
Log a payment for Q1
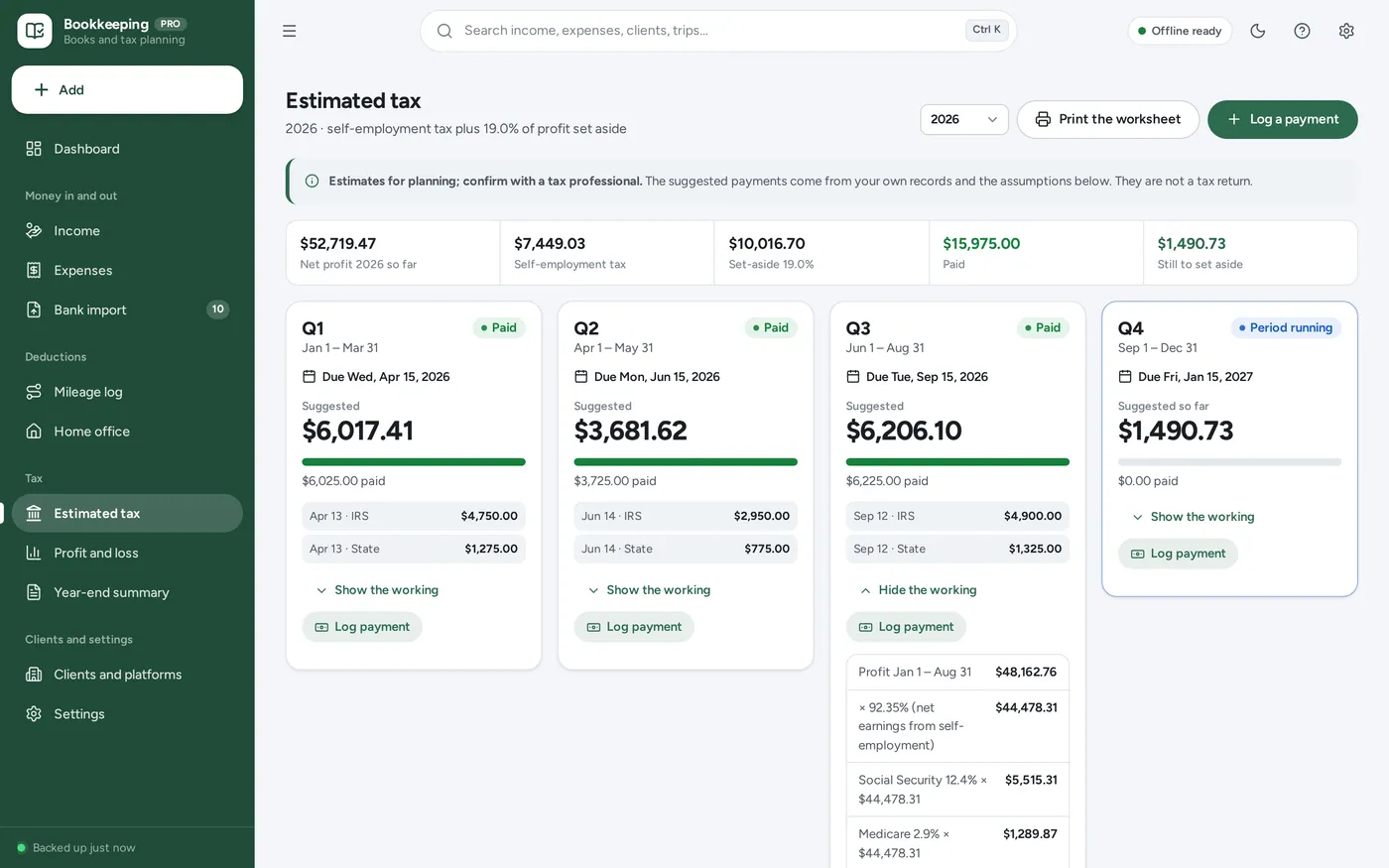(x=362, y=627)
